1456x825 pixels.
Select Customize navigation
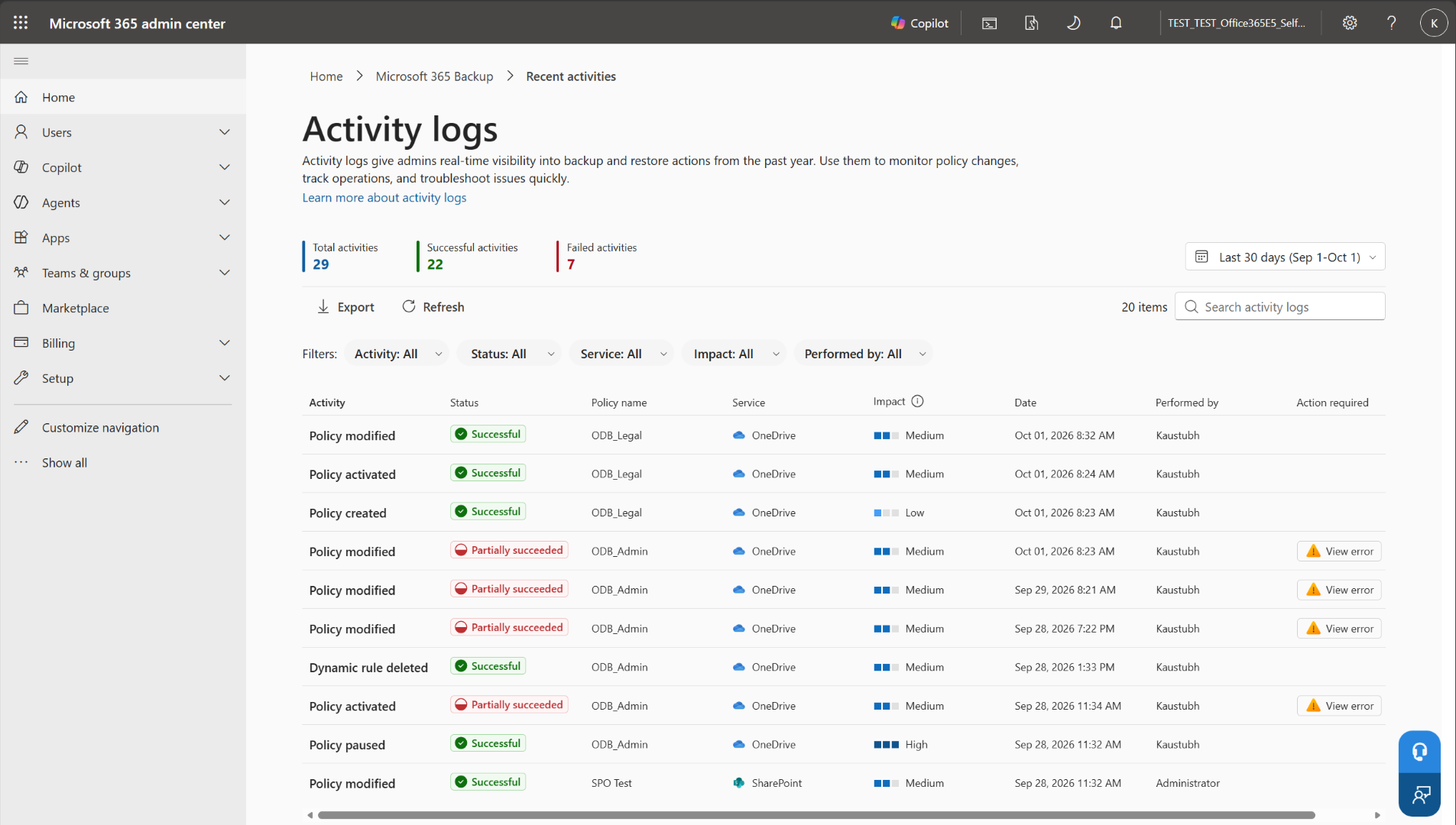[123, 428]
